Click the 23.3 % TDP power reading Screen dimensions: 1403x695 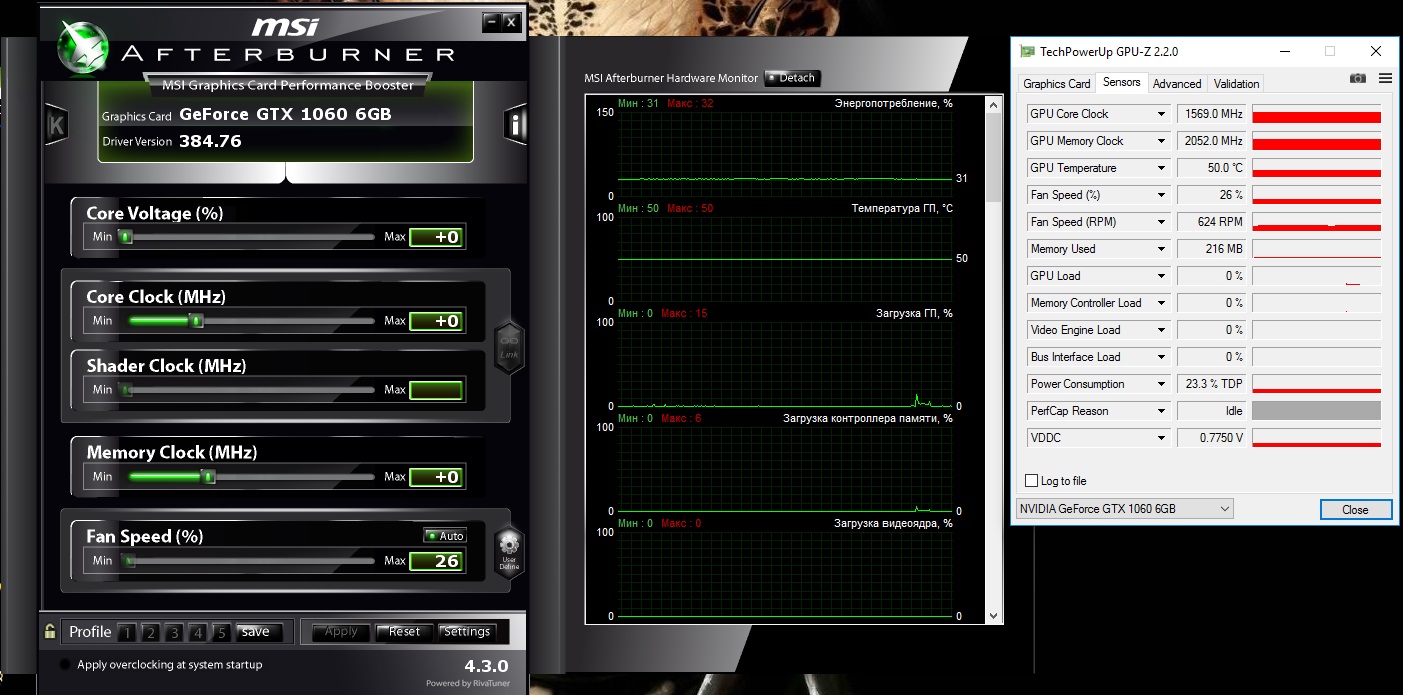coord(1212,384)
